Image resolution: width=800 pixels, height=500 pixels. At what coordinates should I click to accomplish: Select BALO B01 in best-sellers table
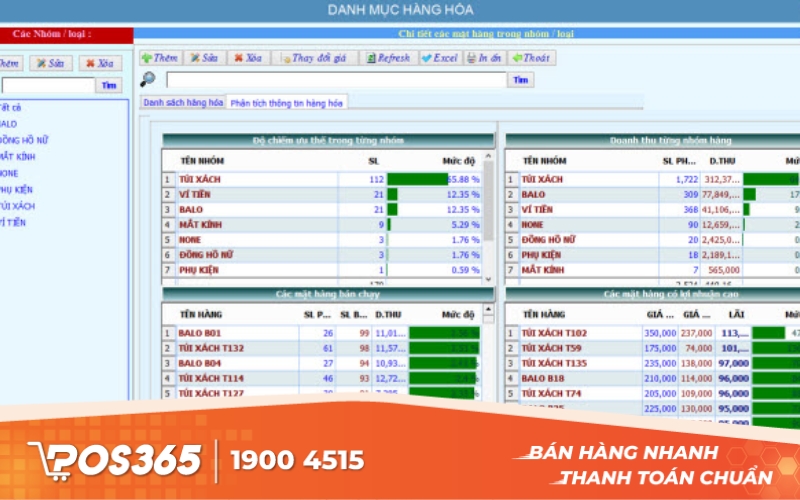coord(321,333)
